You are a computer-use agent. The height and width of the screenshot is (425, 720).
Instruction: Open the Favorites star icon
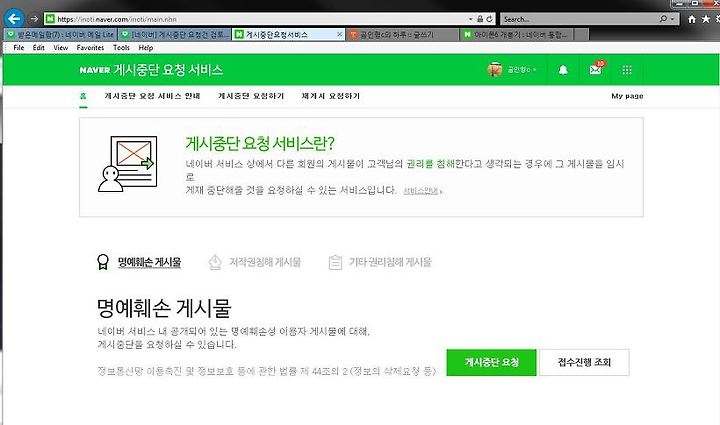click(x=706, y=19)
